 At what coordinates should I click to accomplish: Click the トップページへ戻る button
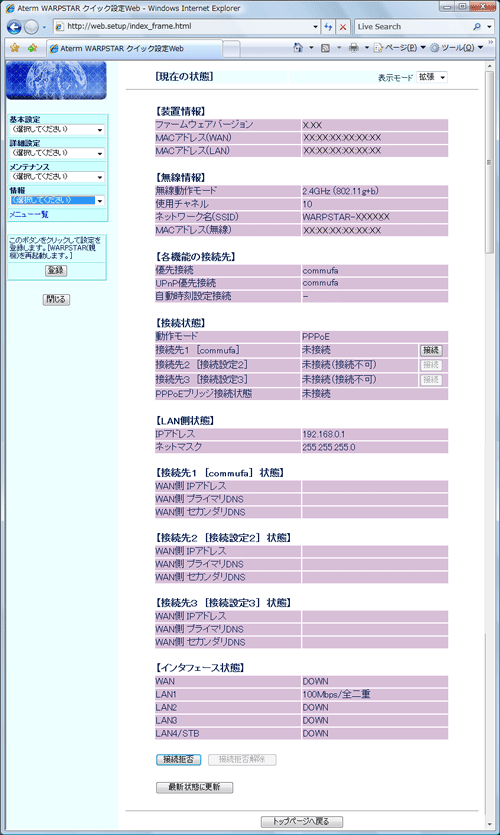(x=302, y=822)
